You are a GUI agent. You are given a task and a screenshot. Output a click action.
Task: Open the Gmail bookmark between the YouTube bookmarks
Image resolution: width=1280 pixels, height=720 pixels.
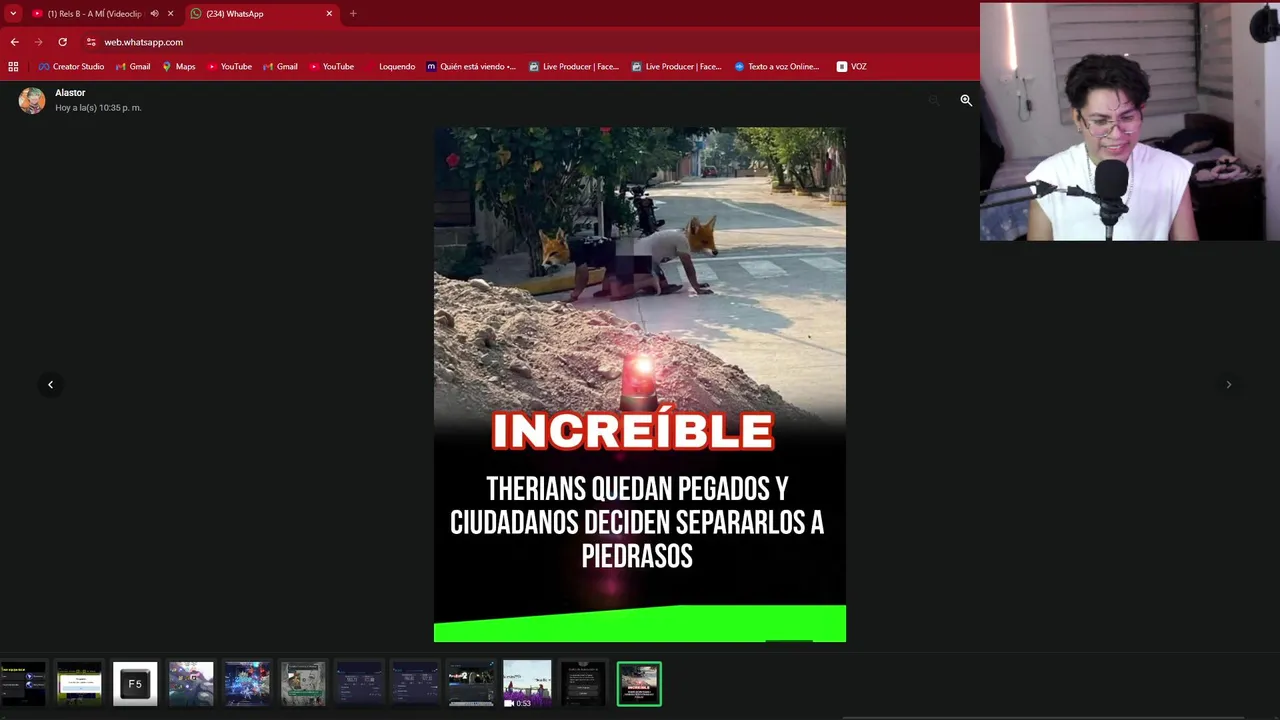tap(280, 67)
